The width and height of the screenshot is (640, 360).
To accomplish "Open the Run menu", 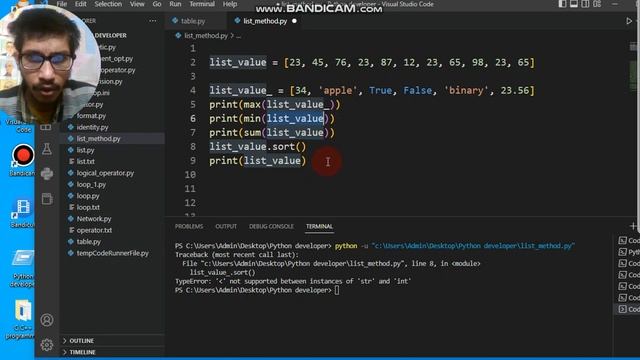I will [x=175, y=4].
